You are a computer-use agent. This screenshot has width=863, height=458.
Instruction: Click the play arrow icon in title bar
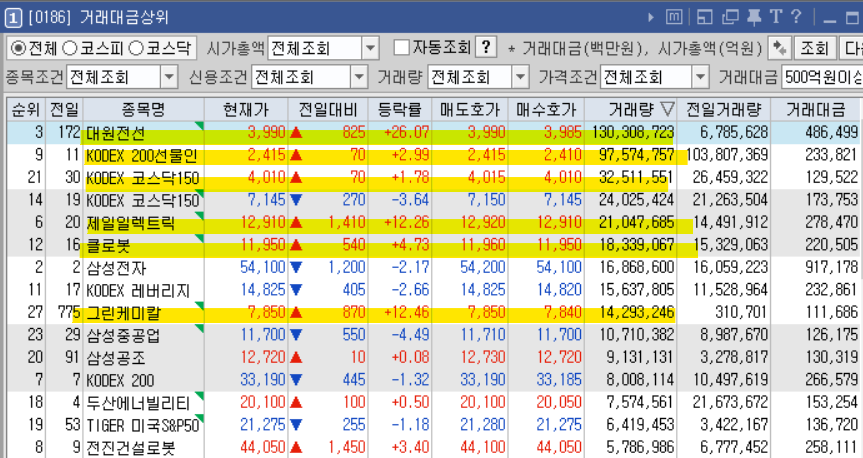(651, 17)
